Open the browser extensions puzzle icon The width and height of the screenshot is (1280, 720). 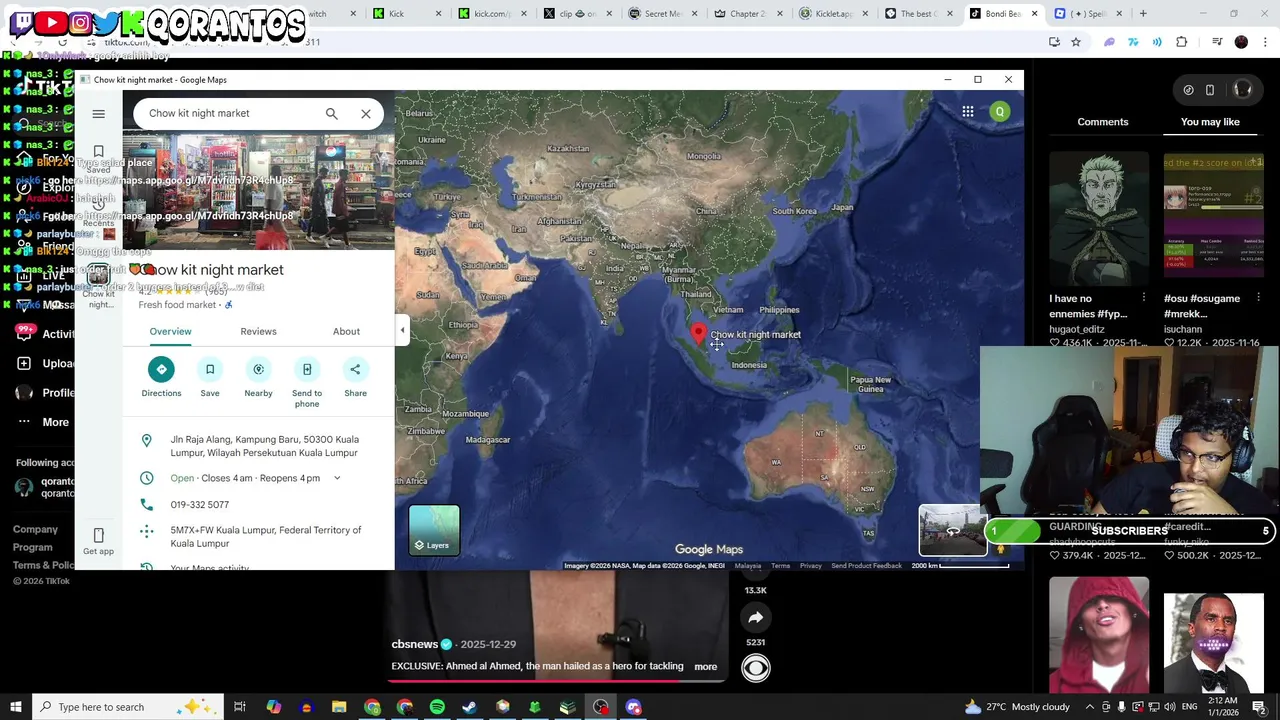(x=1182, y=42)
